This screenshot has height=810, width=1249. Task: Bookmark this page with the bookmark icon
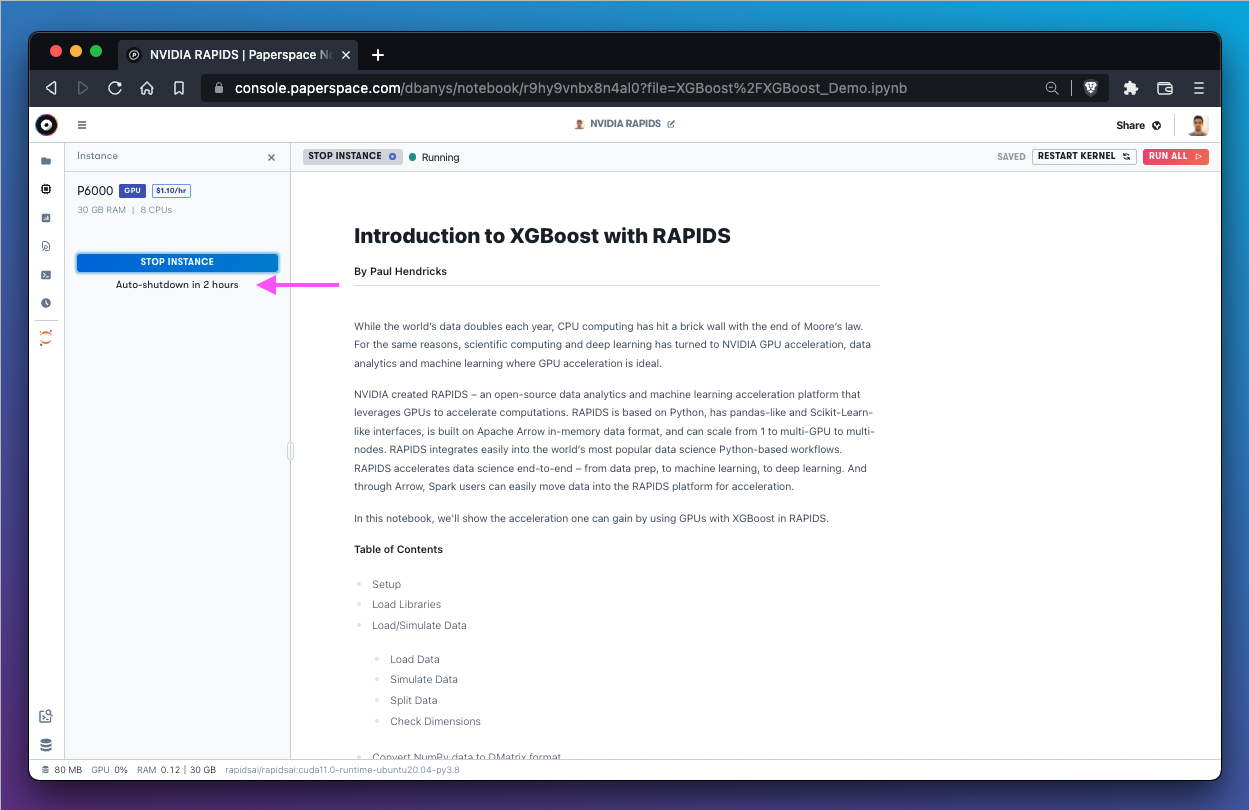[179, 88]
